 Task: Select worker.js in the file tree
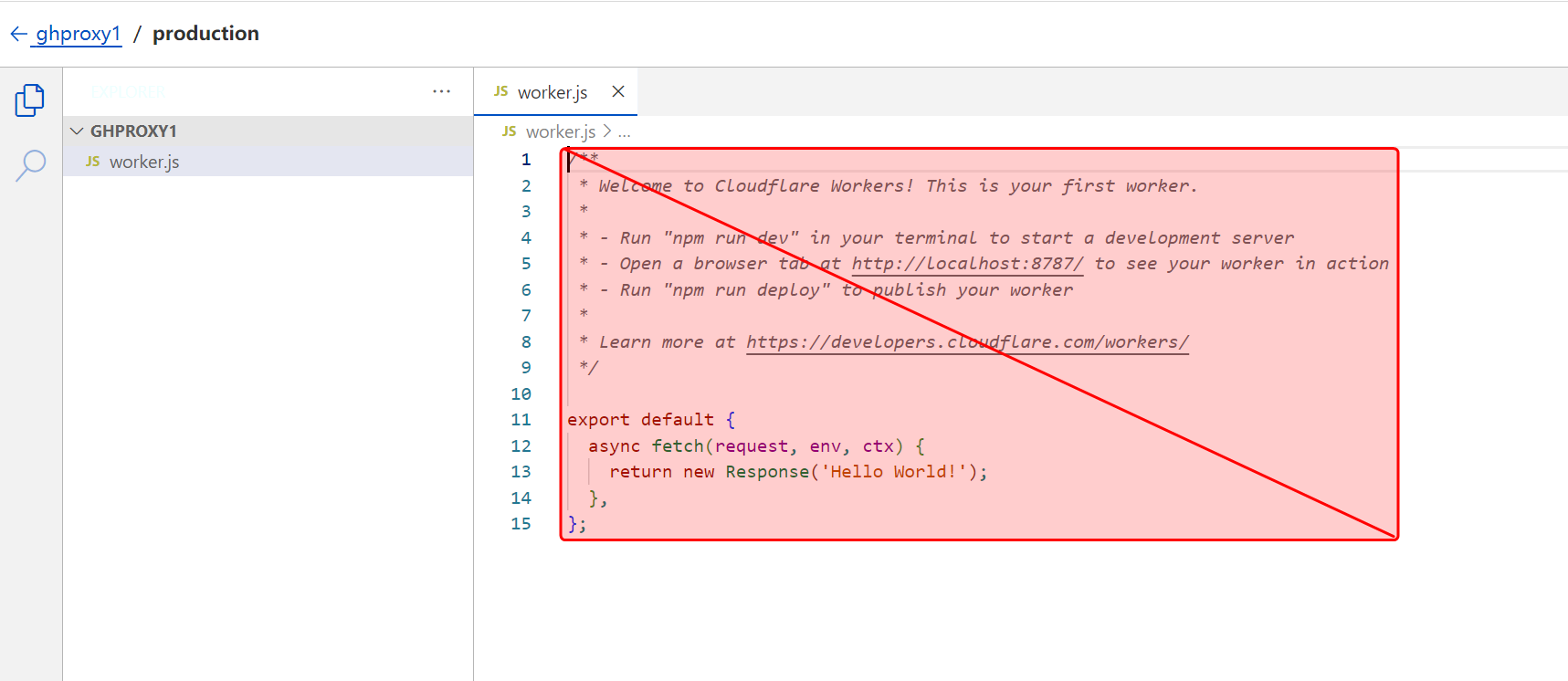click(144, 162)
